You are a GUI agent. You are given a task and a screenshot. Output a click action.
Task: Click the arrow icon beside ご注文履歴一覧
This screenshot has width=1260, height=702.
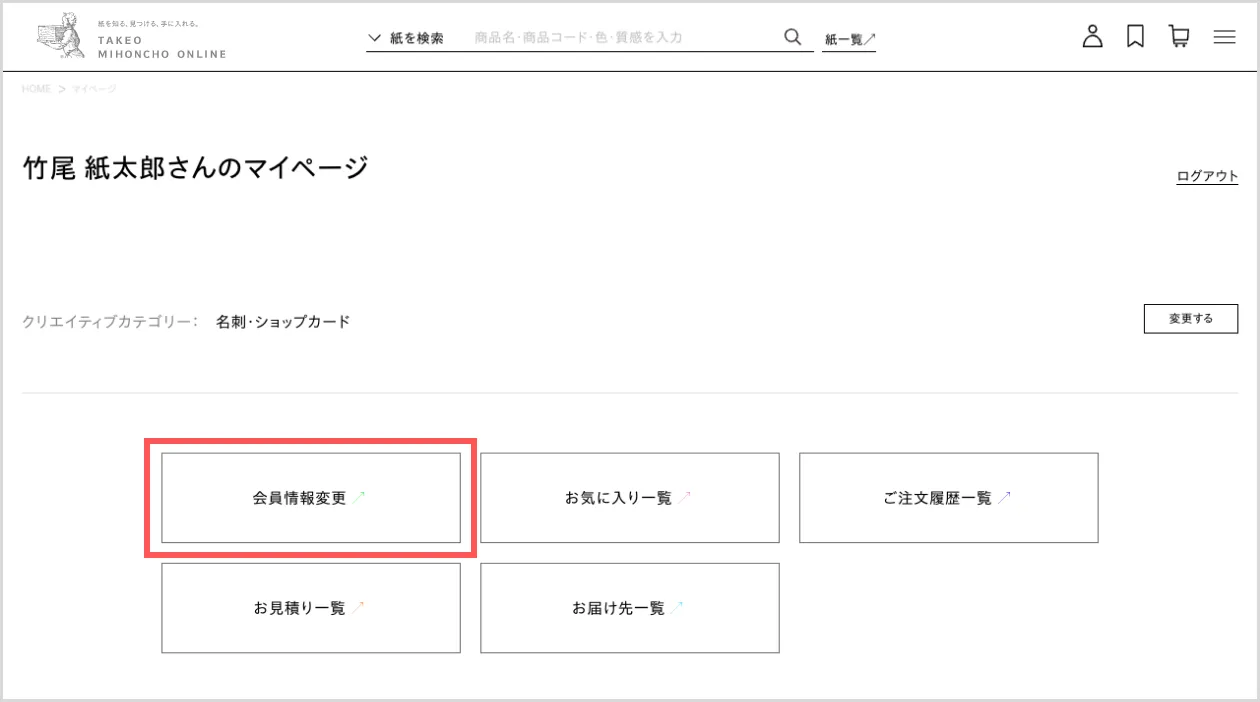click(1004, 497)
